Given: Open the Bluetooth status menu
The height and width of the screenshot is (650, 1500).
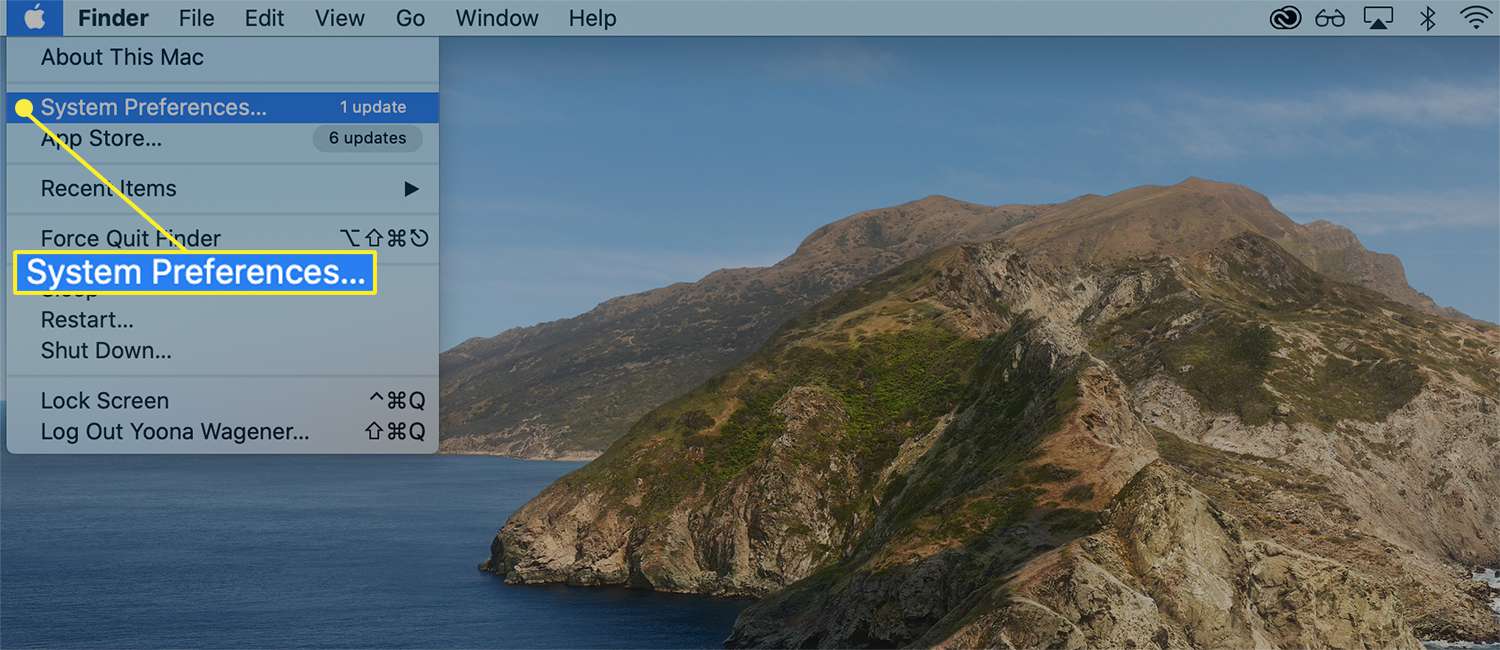Looking at the screenshot, I should [x=1428, y=18].
